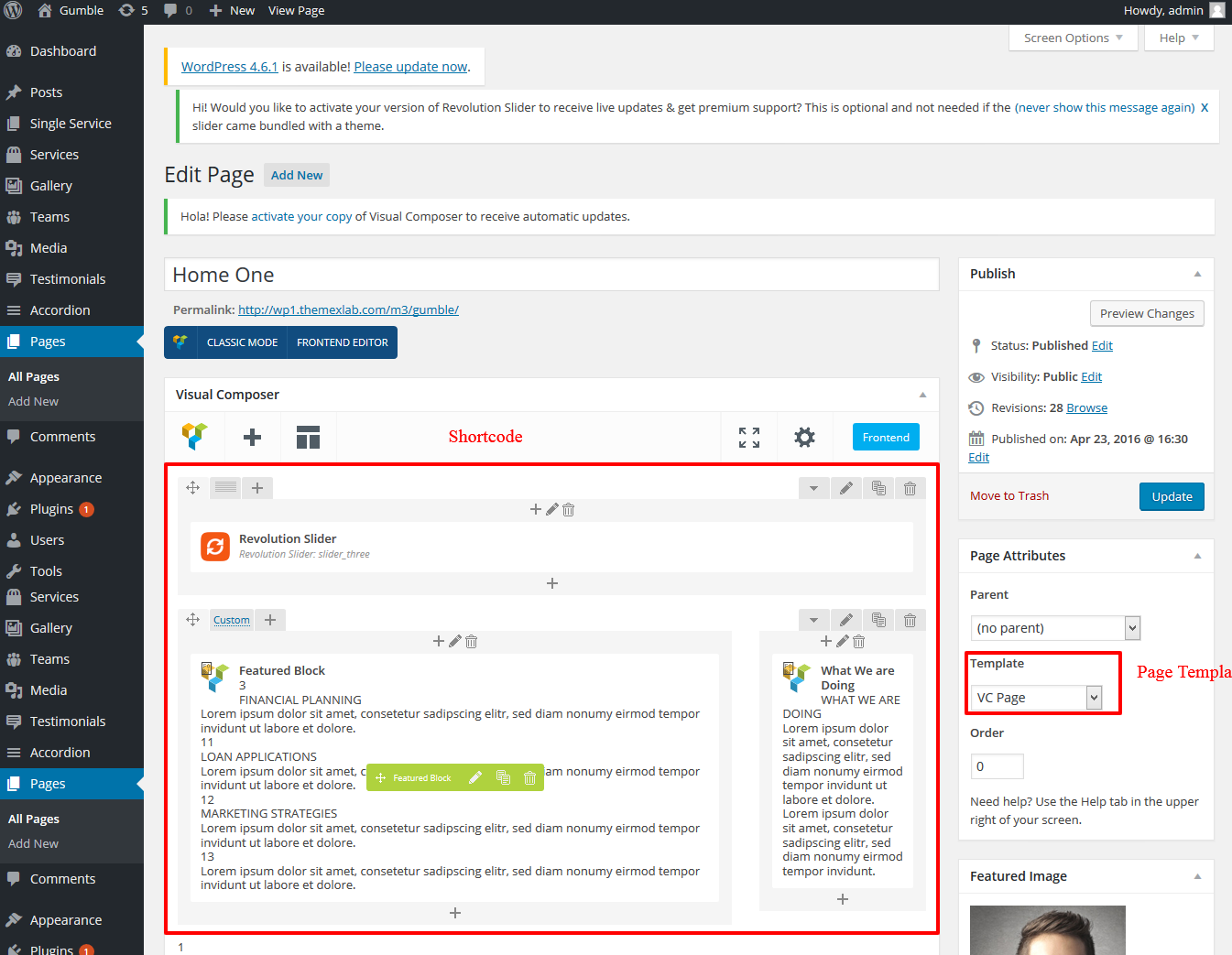Switch to Classic Mode editor
The height and width of the screenshot is (955, 1232).
tap(242, 342)
